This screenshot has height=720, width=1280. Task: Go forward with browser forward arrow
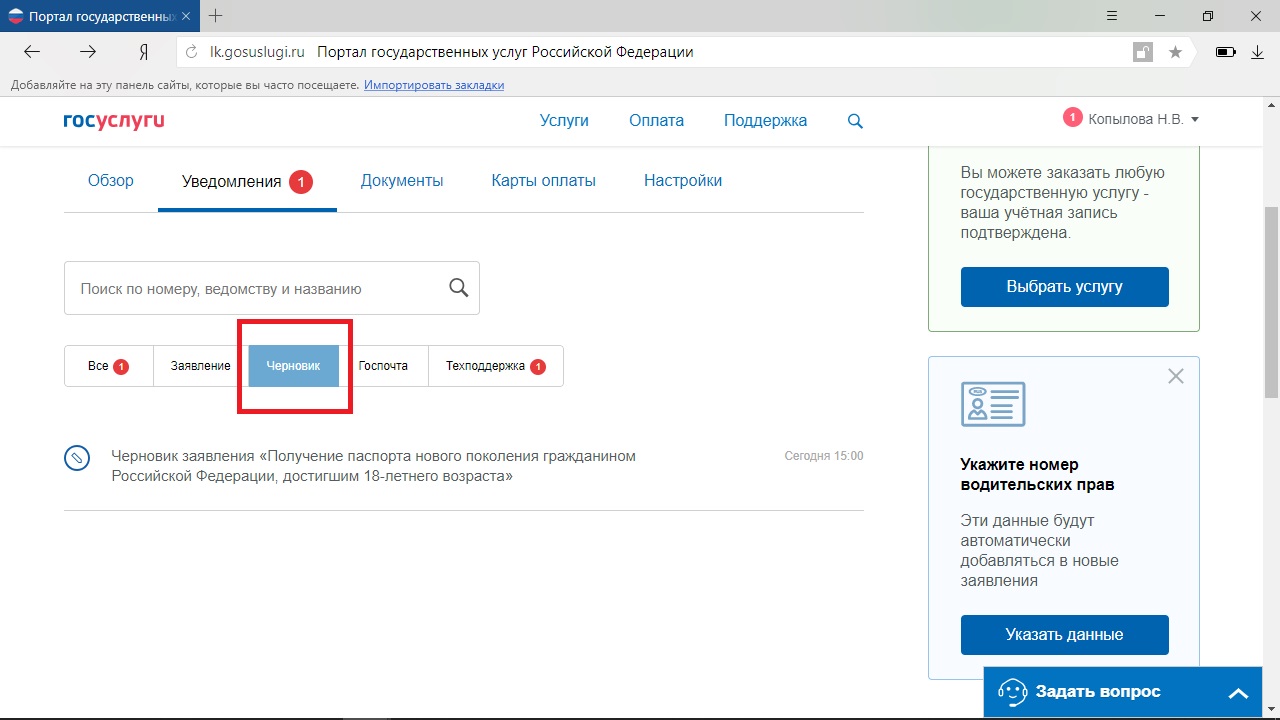(89, 52)
